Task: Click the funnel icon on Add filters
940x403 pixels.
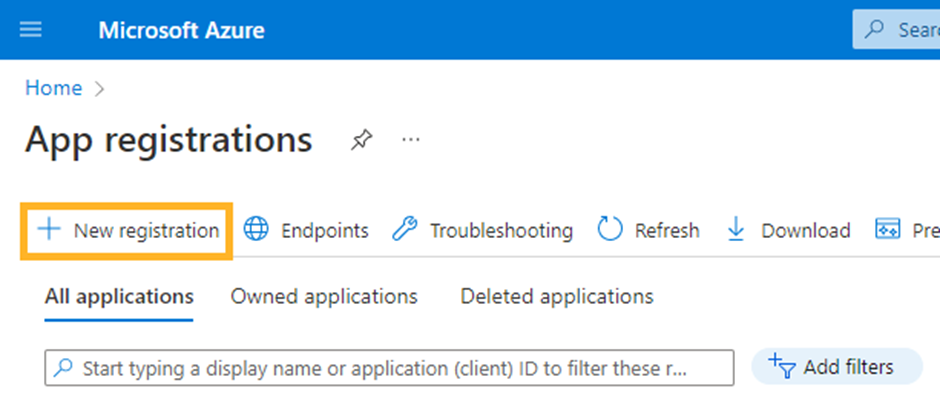Action: pyautogui.click(x=781, y=366)
